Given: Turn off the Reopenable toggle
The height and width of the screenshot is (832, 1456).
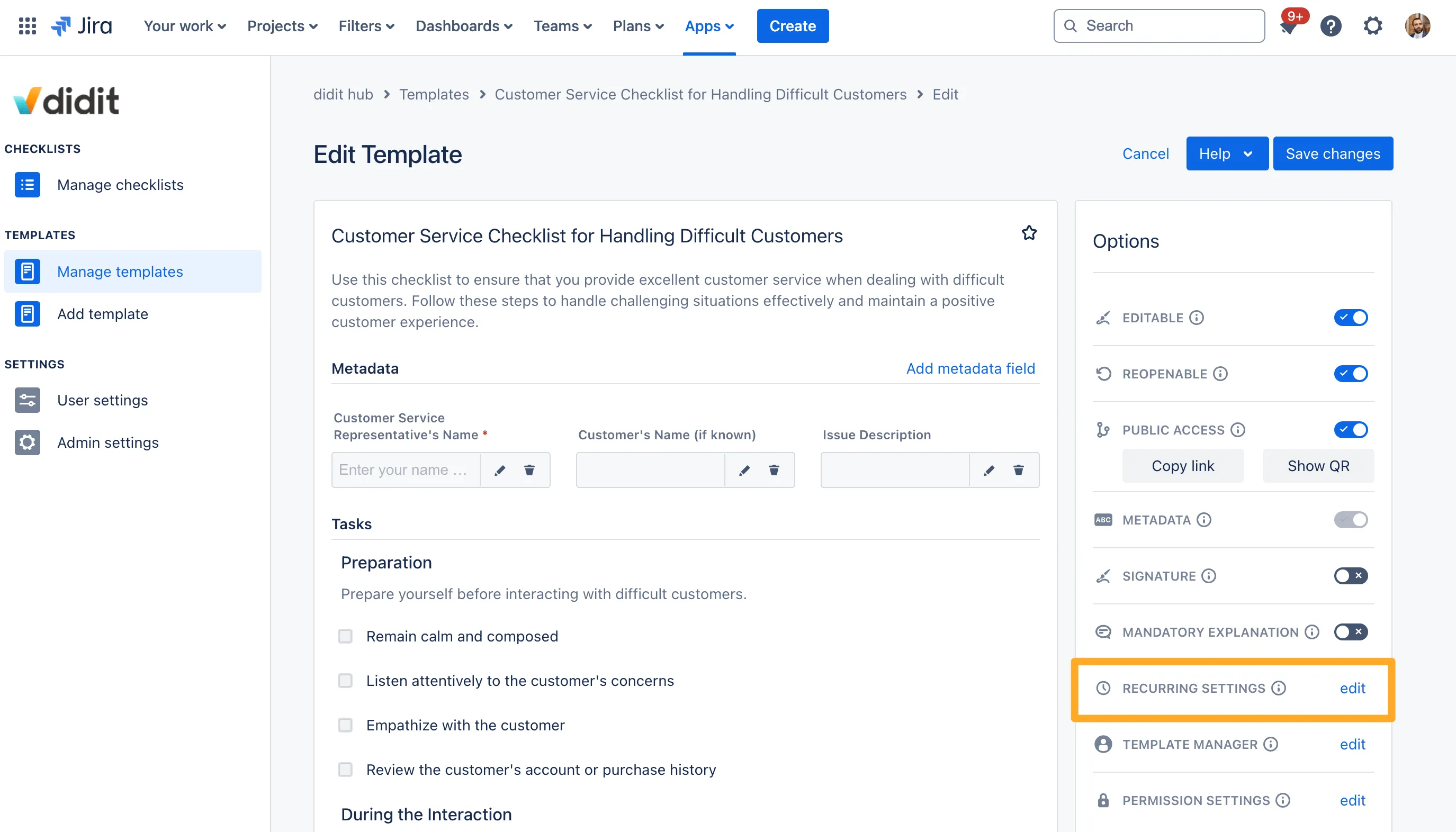Looking at the screenshot, I should click(1350, 374).
